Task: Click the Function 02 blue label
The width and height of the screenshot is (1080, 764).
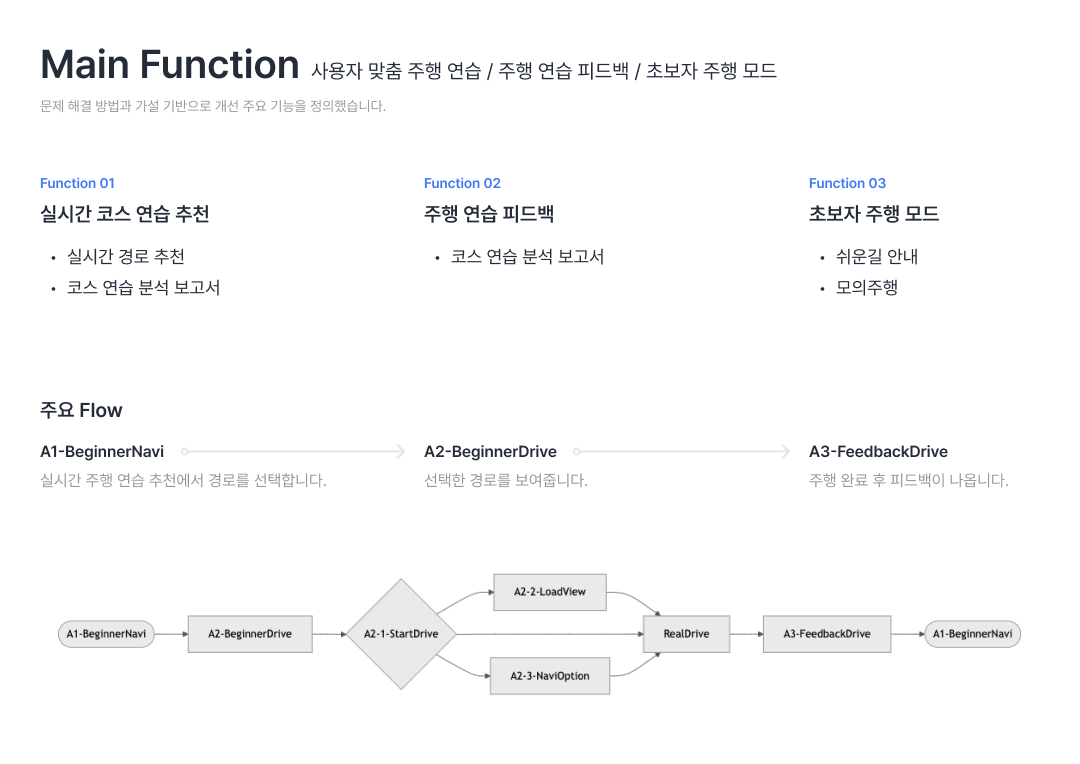Action: click(462, 183)
